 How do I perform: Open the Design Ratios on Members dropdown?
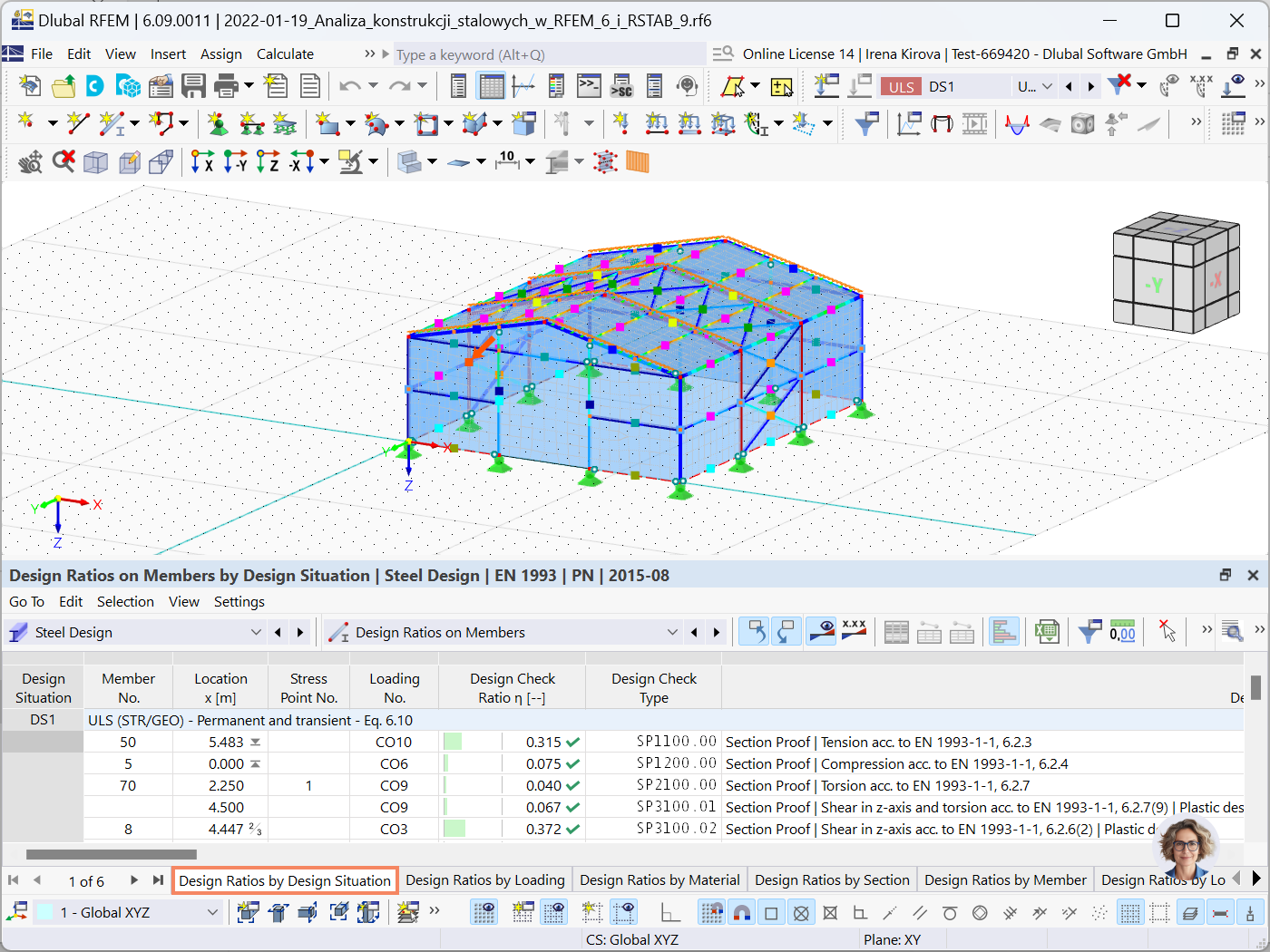pyautogui.click(x=671, y=632)
